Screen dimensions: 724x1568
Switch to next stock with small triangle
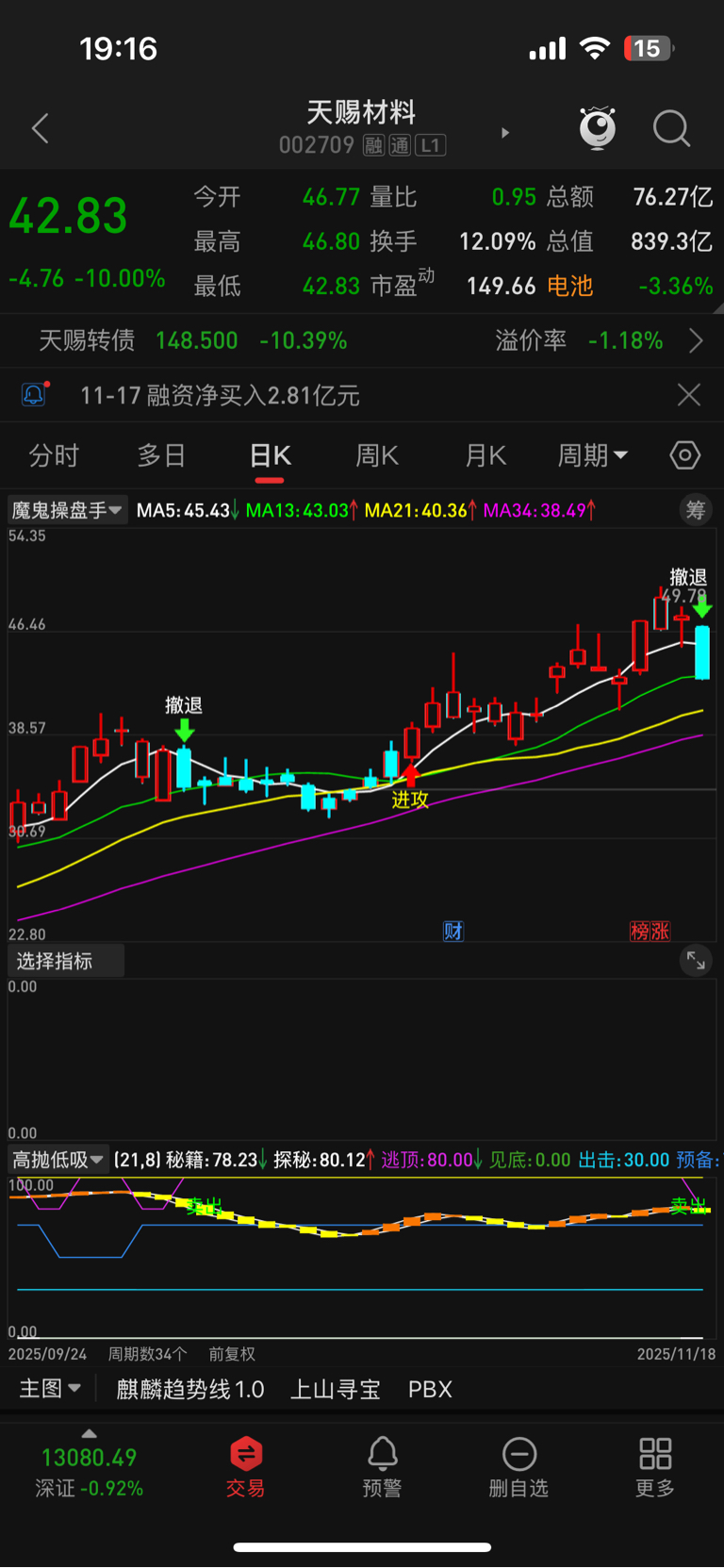(x=505, y=133)
